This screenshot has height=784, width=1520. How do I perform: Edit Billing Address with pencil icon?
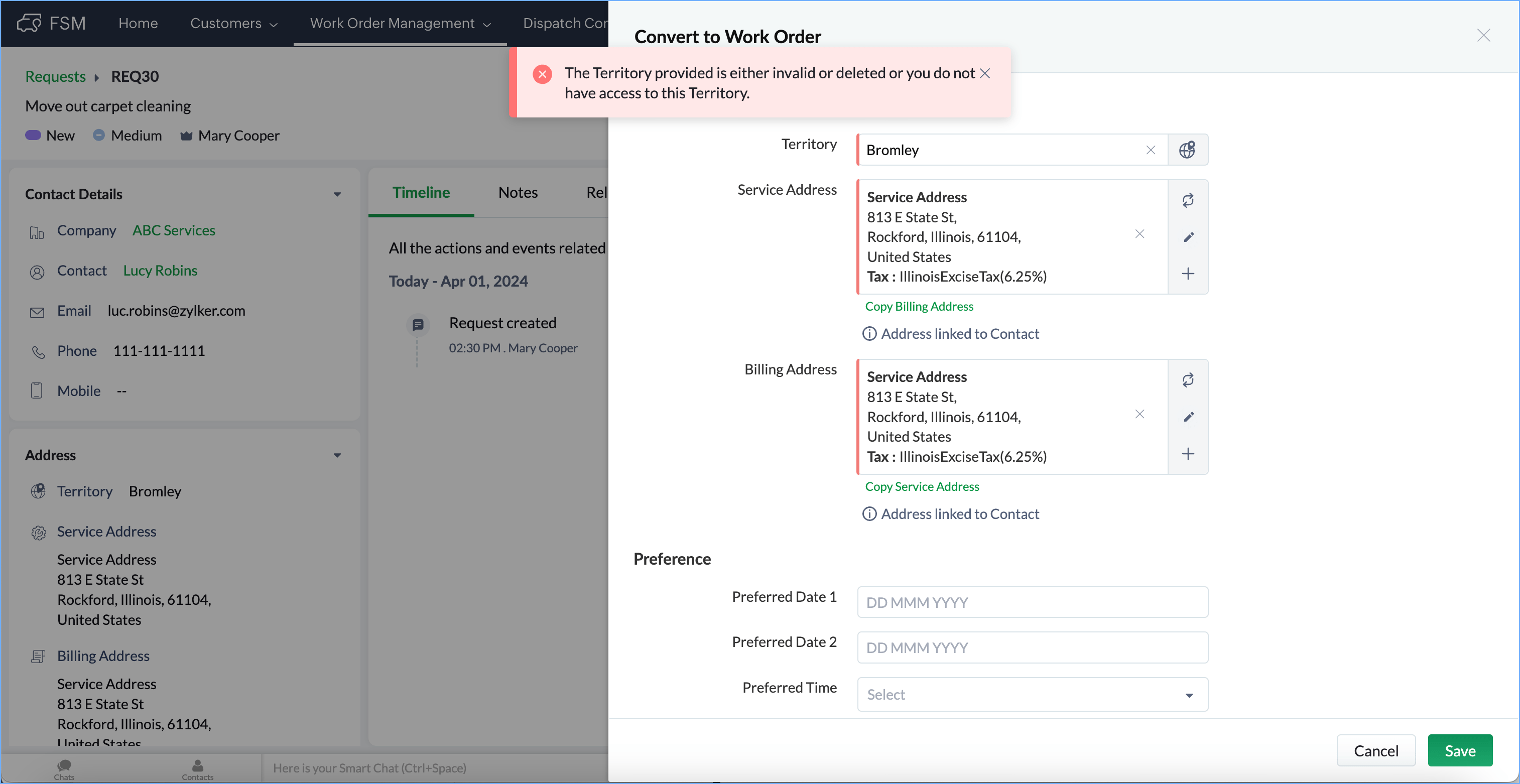[1188, 417]
